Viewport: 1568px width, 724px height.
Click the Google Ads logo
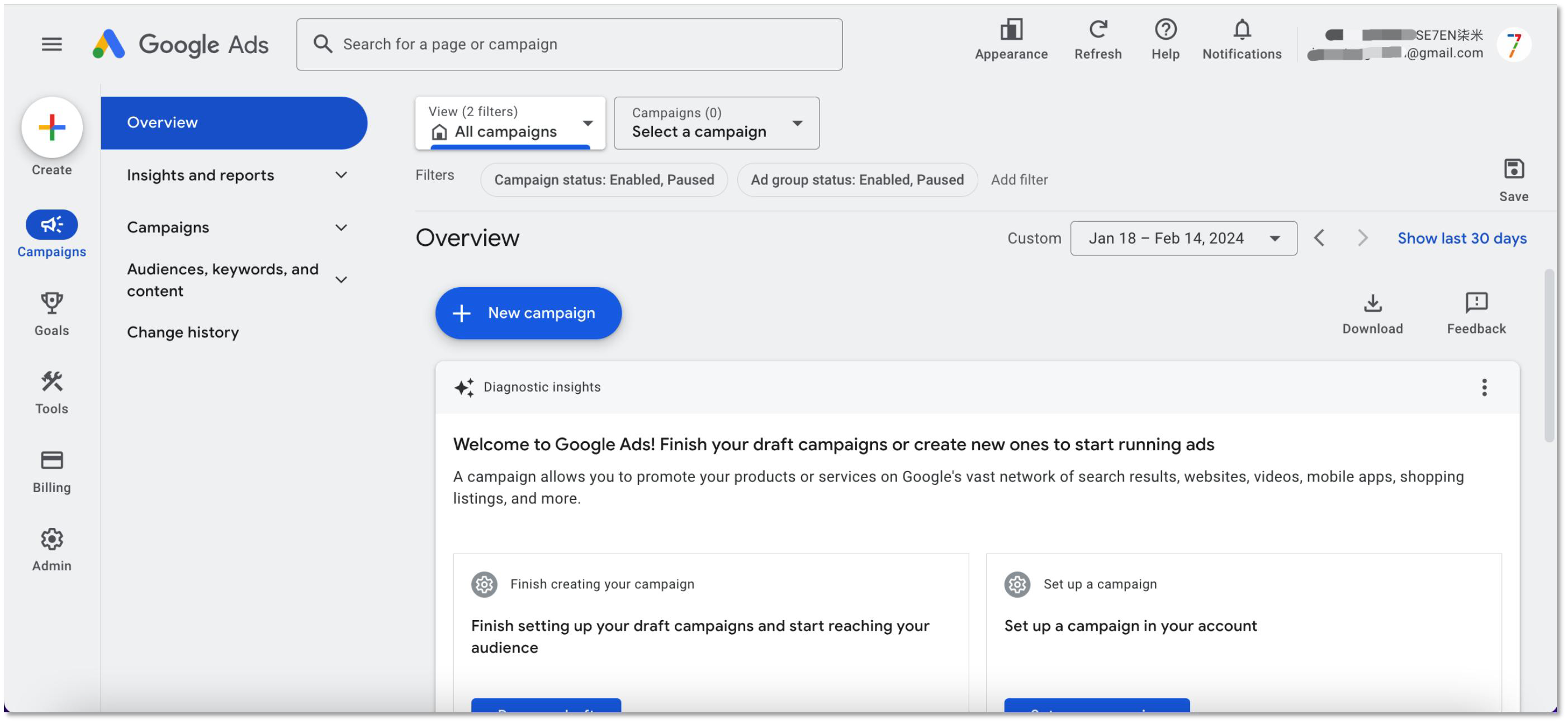[x=180, y=45]
